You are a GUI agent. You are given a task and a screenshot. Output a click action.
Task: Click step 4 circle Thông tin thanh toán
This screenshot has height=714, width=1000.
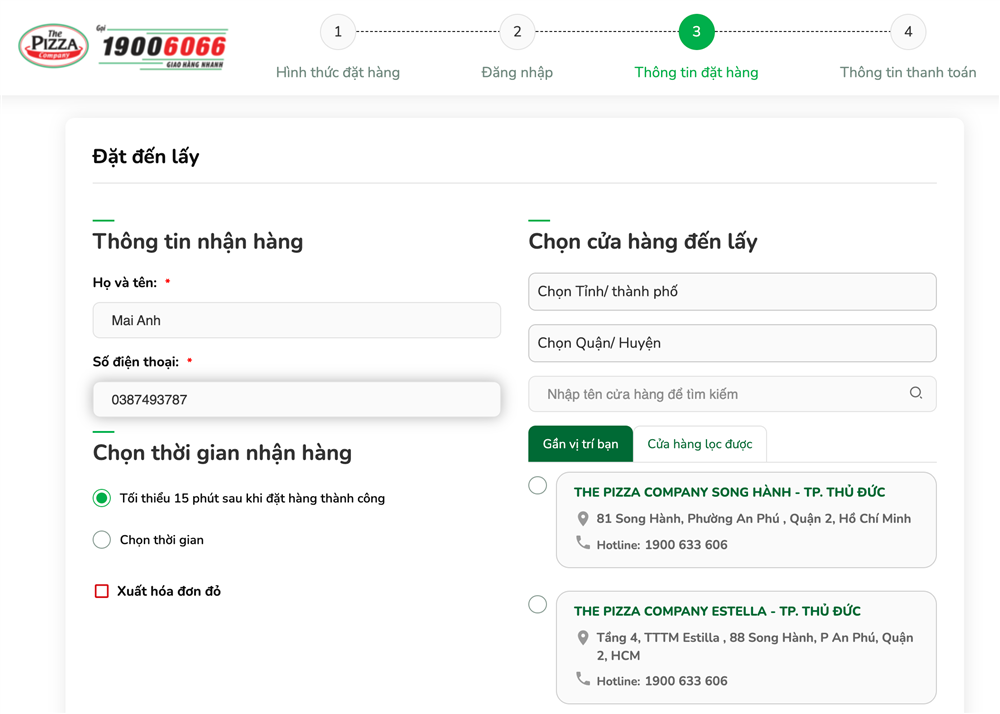[907, 32]
